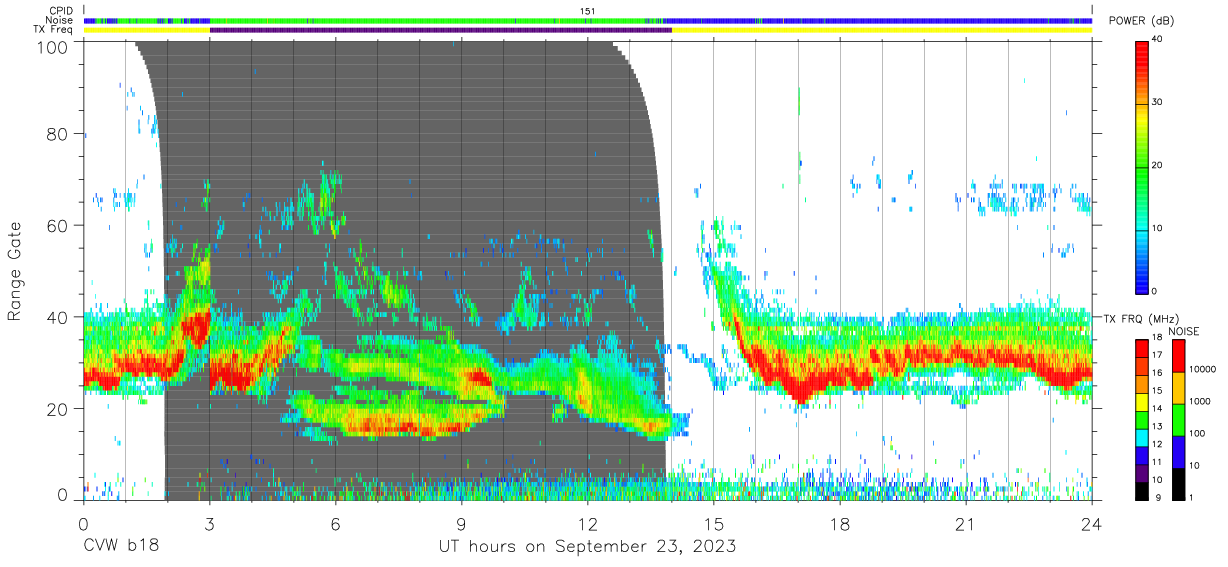Click the 'POWER (dB)' title
The height and width of the screenshot is (567, 1228).
point(1142,21)
